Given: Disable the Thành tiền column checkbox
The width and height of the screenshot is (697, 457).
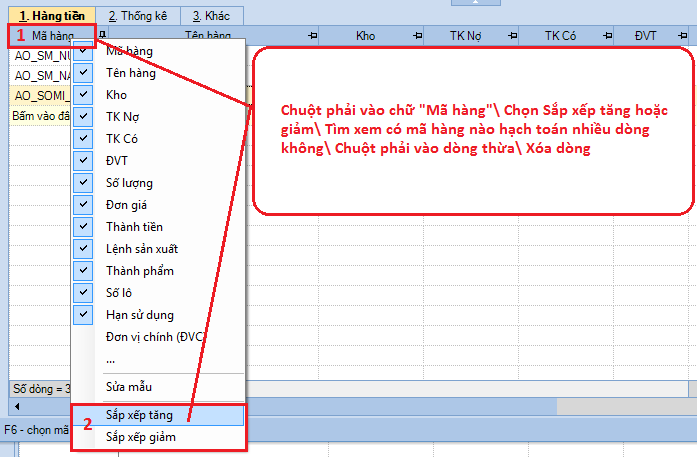Looking at the screenshot, I should (x=83, y=227).
